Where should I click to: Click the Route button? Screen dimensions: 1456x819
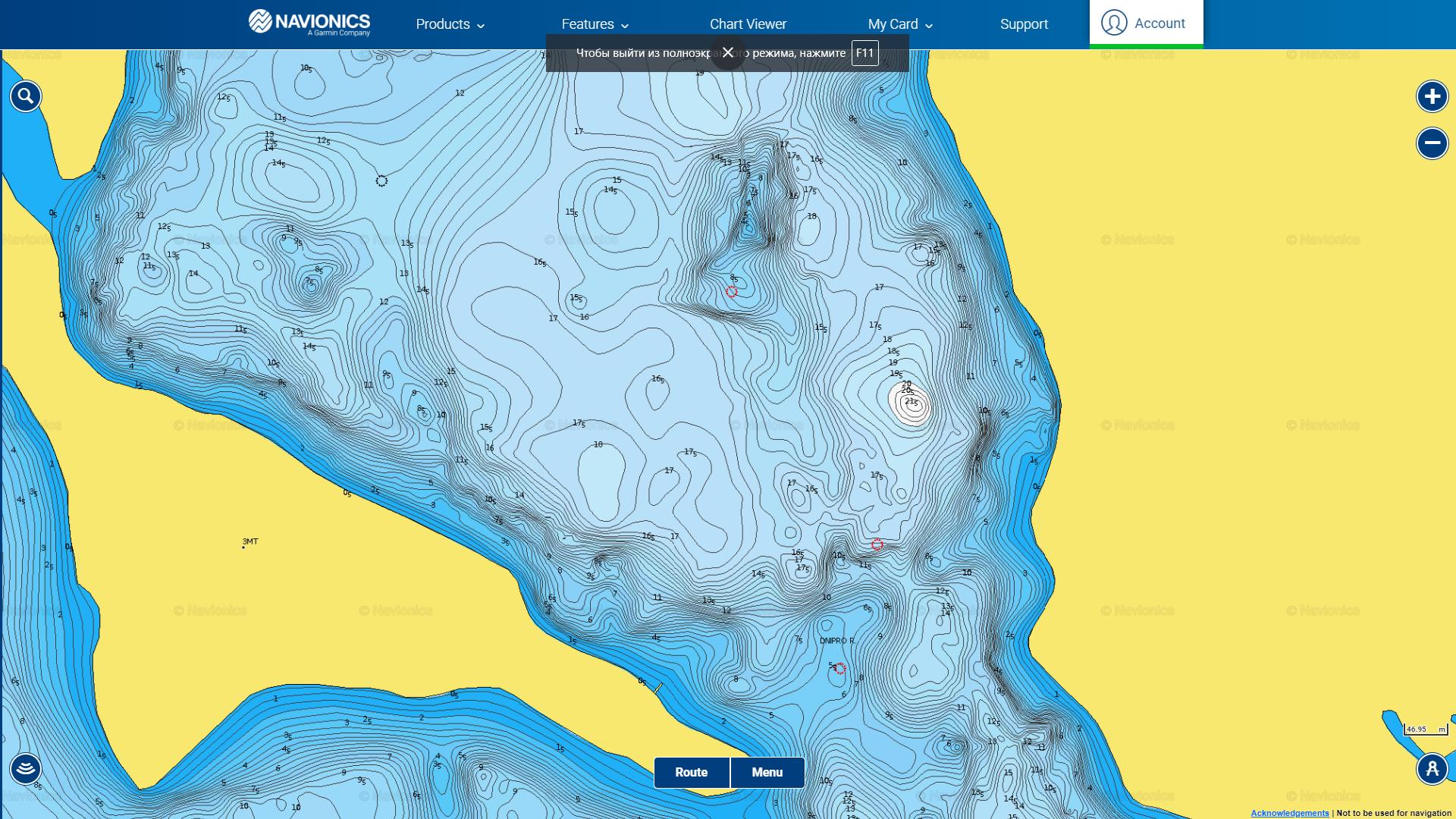[691, 772]
